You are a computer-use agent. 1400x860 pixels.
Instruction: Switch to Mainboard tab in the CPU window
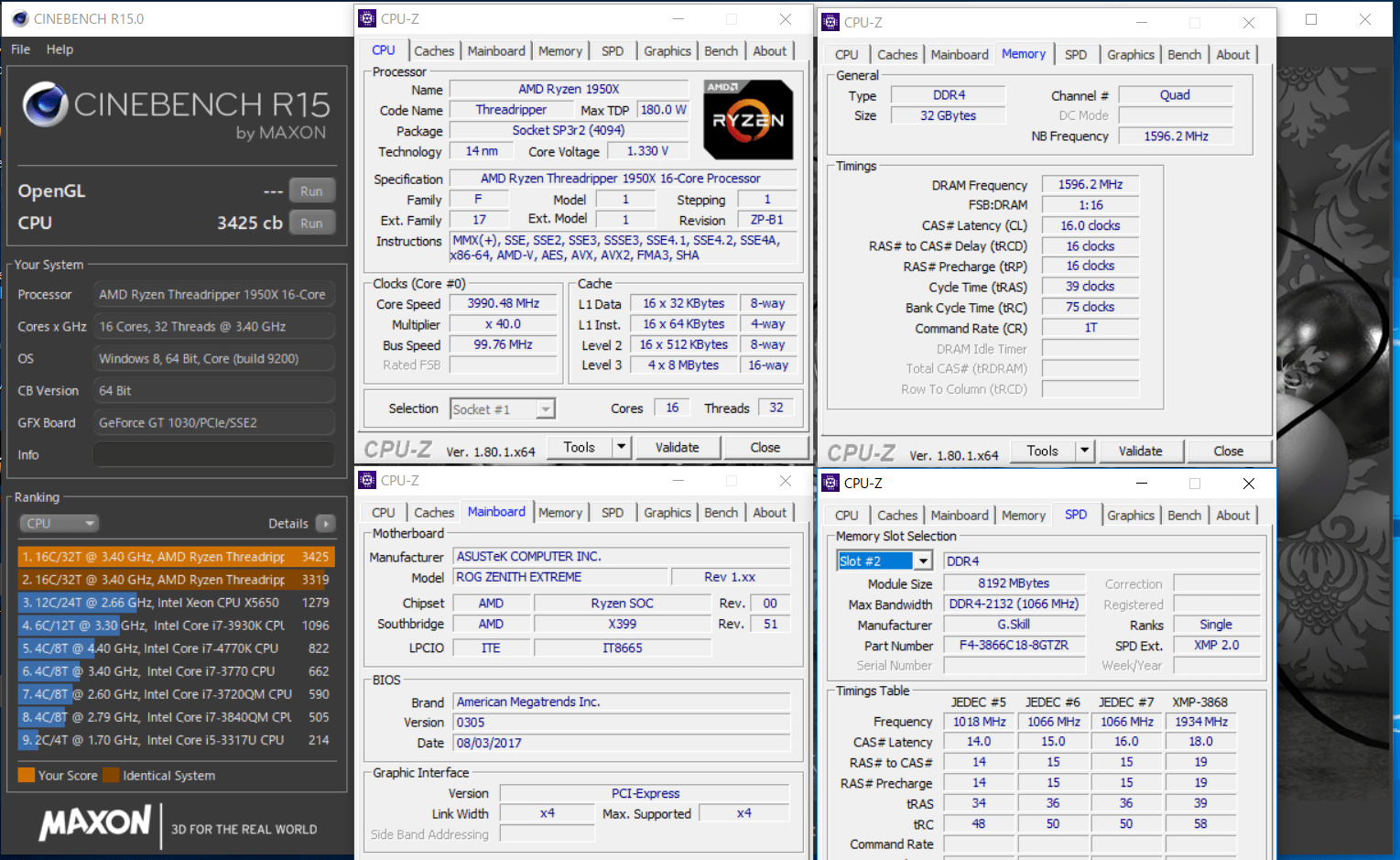tap(496, 51)
